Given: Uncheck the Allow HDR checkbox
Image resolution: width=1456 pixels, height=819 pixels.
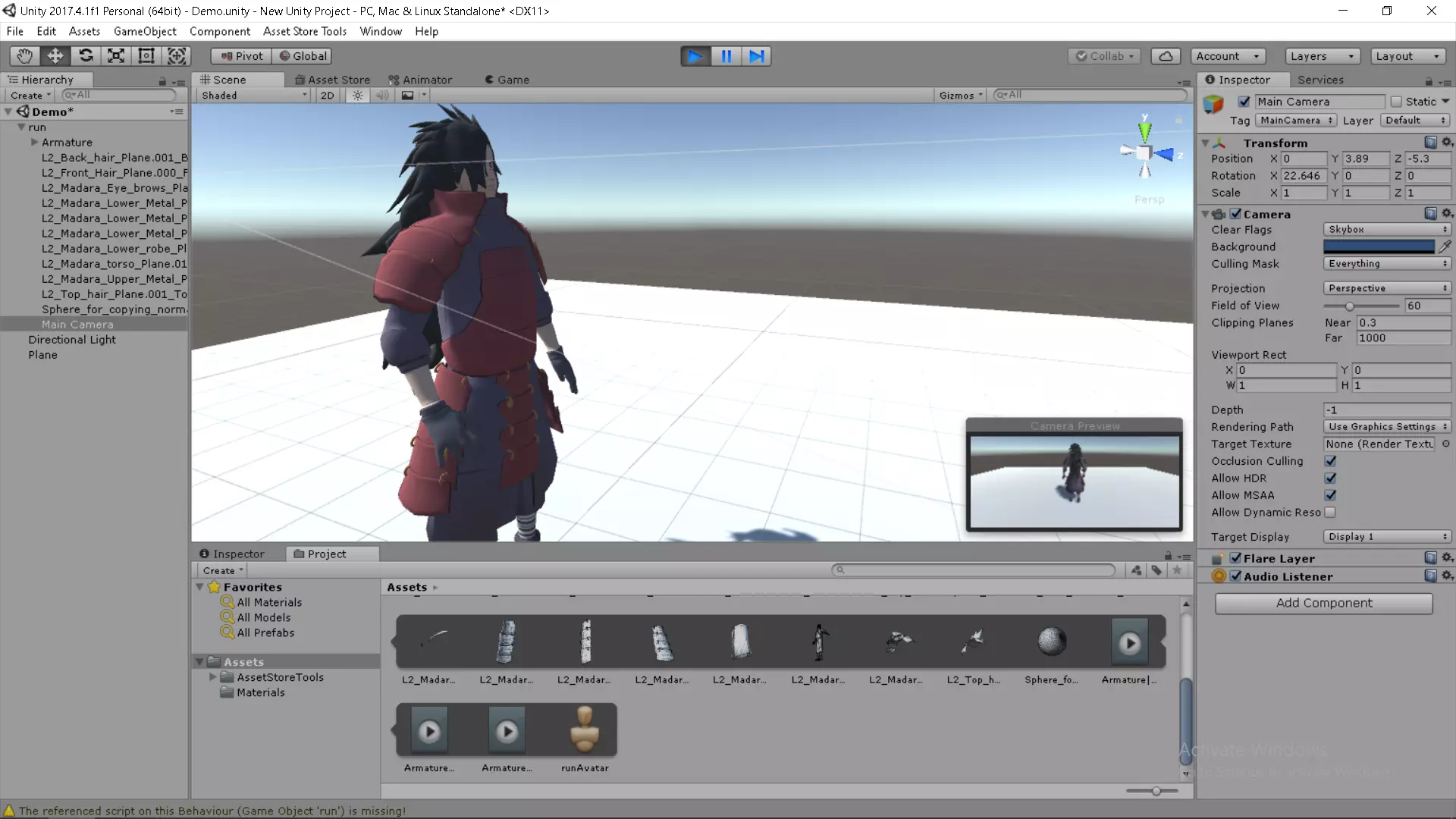Looking at the screenshot, I should [x=1330, y=479].
